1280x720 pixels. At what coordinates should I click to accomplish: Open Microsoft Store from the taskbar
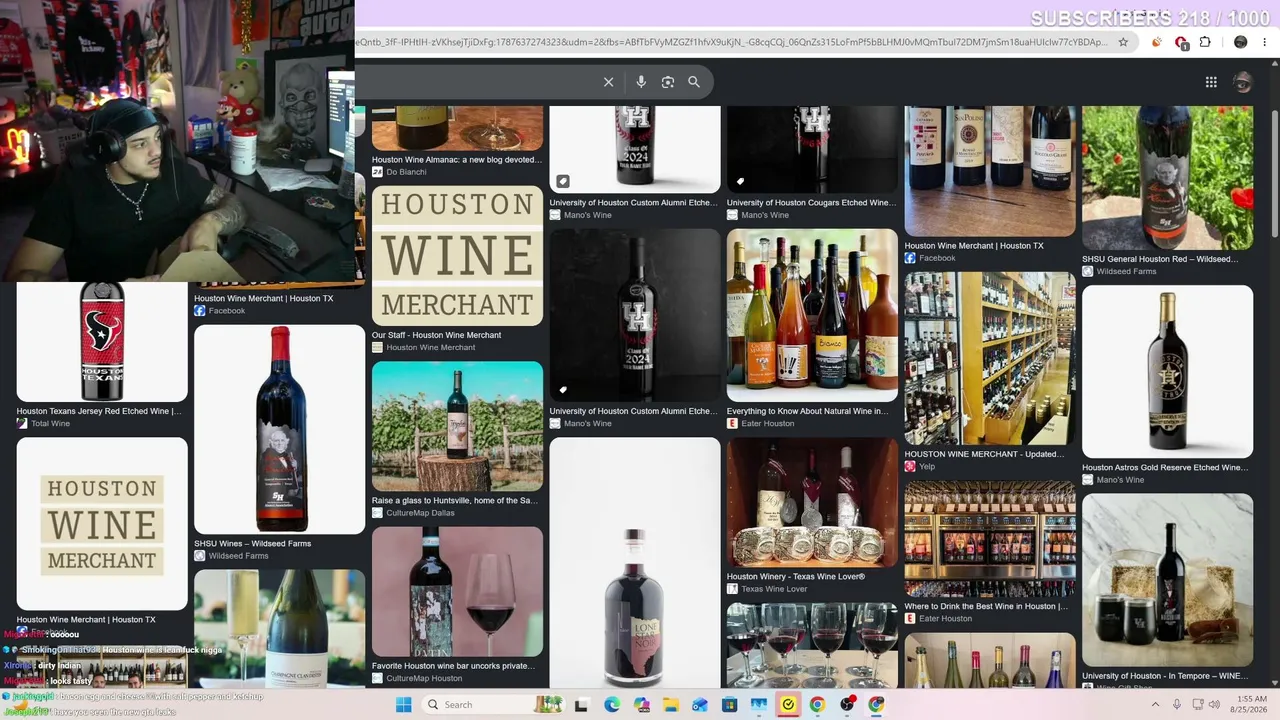tap(730, 705)
